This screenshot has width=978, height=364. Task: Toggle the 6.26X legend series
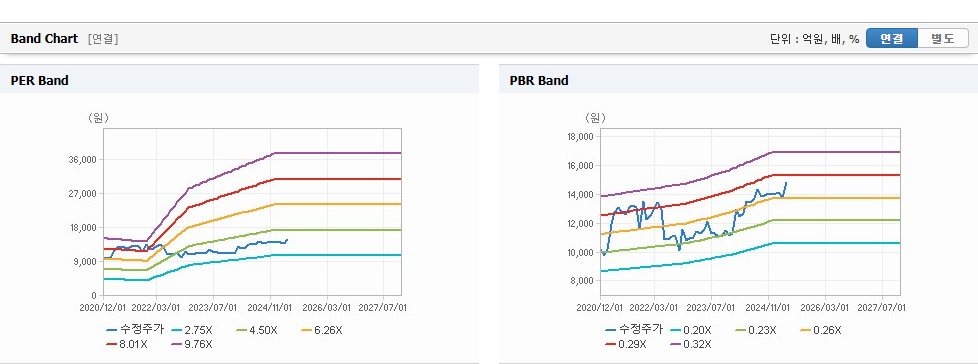tap(322, 330)
